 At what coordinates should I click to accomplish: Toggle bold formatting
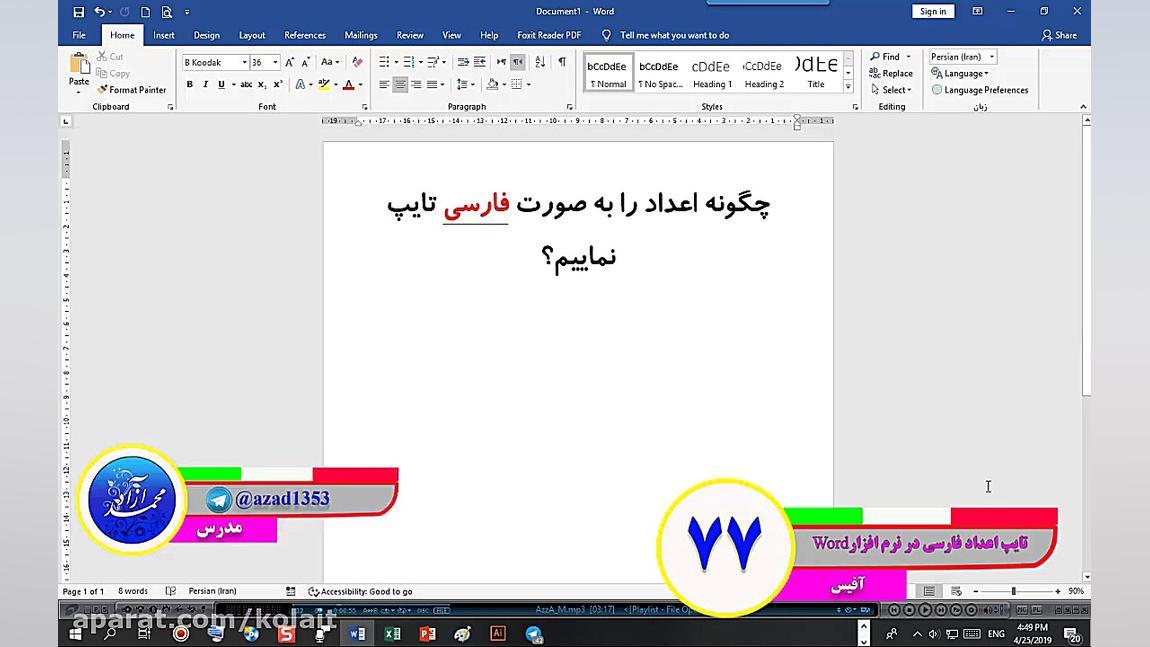point(189,84)
